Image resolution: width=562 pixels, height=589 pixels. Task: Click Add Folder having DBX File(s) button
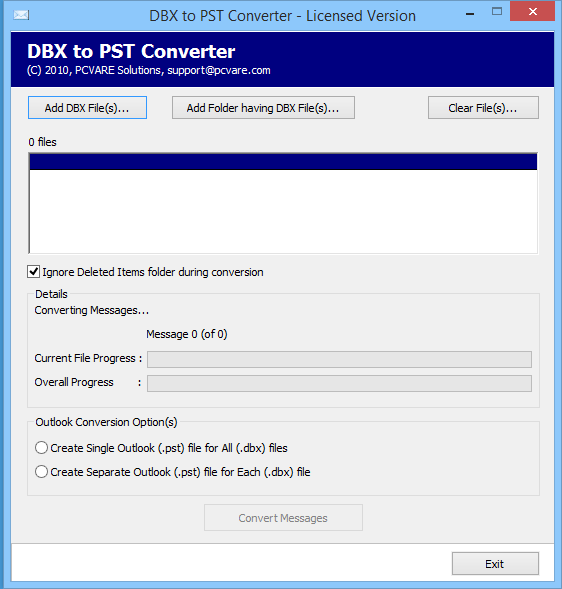(263, 108)
